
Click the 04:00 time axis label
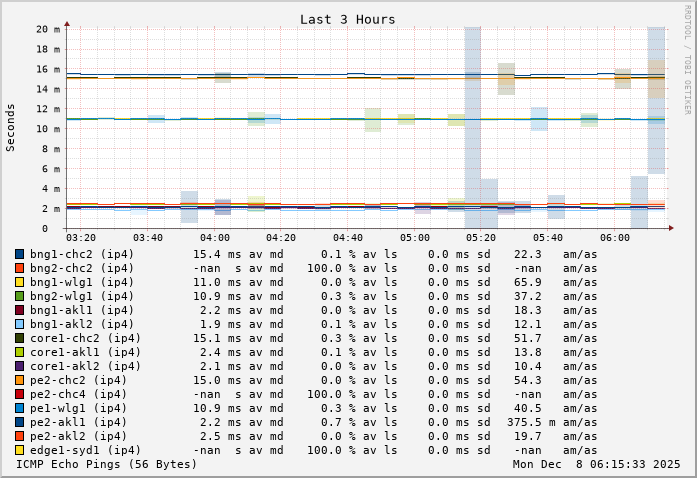coord(215,237)
